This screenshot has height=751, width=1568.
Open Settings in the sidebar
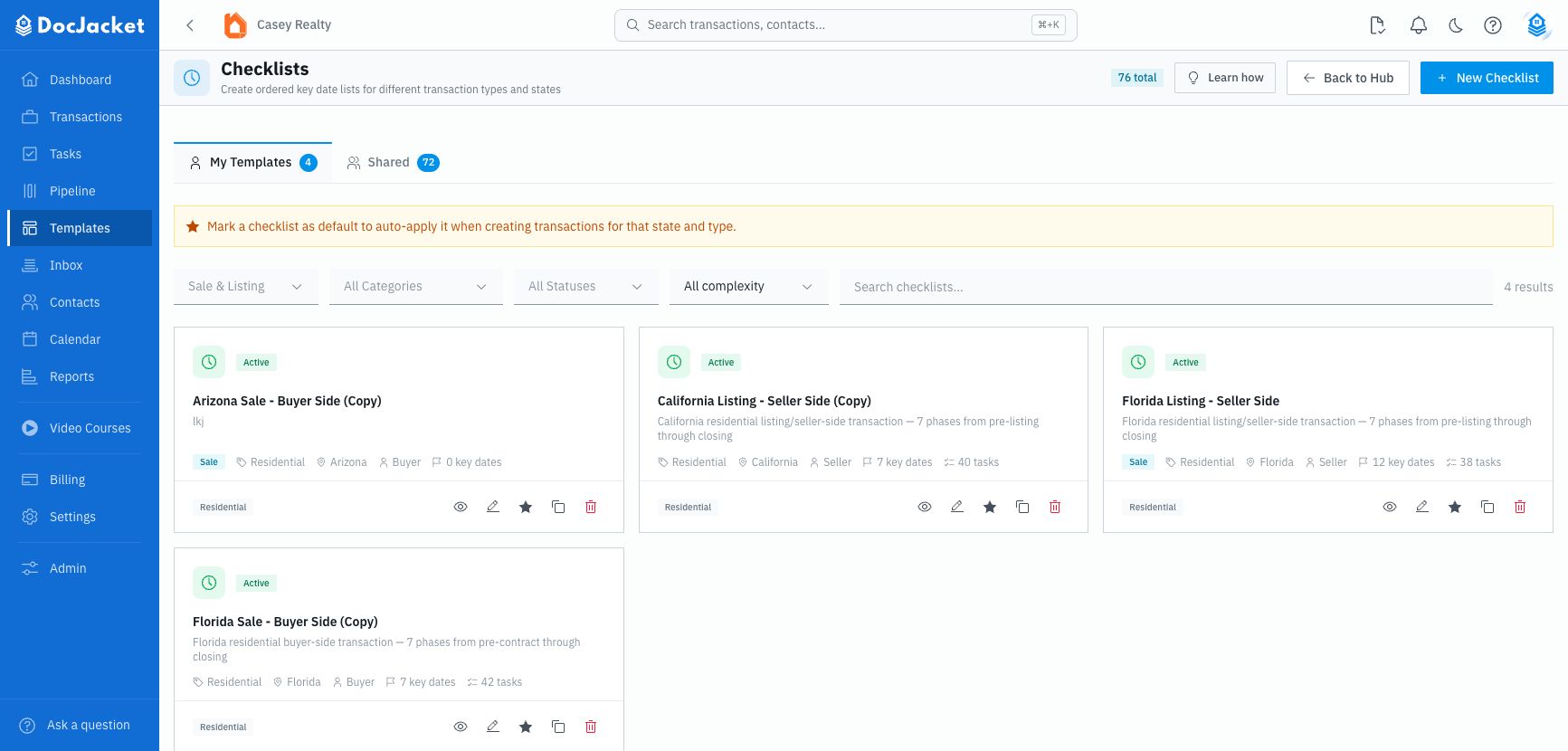pos(80,517)
